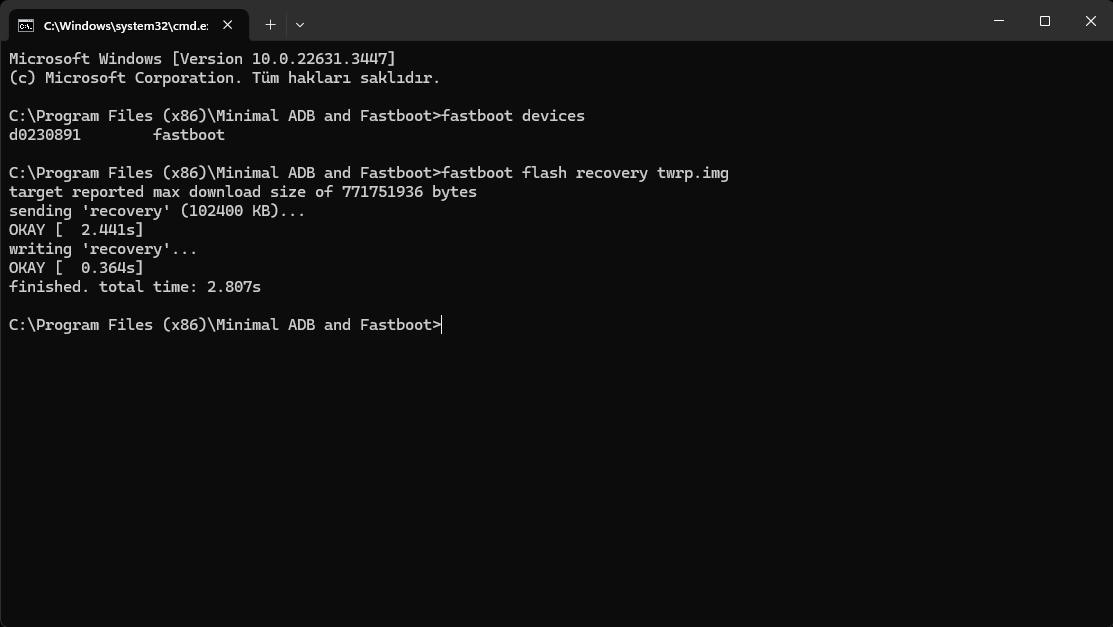The image size is (1113, 627).
Task: Click the device serial d0230891
Action: pos(45,135)
